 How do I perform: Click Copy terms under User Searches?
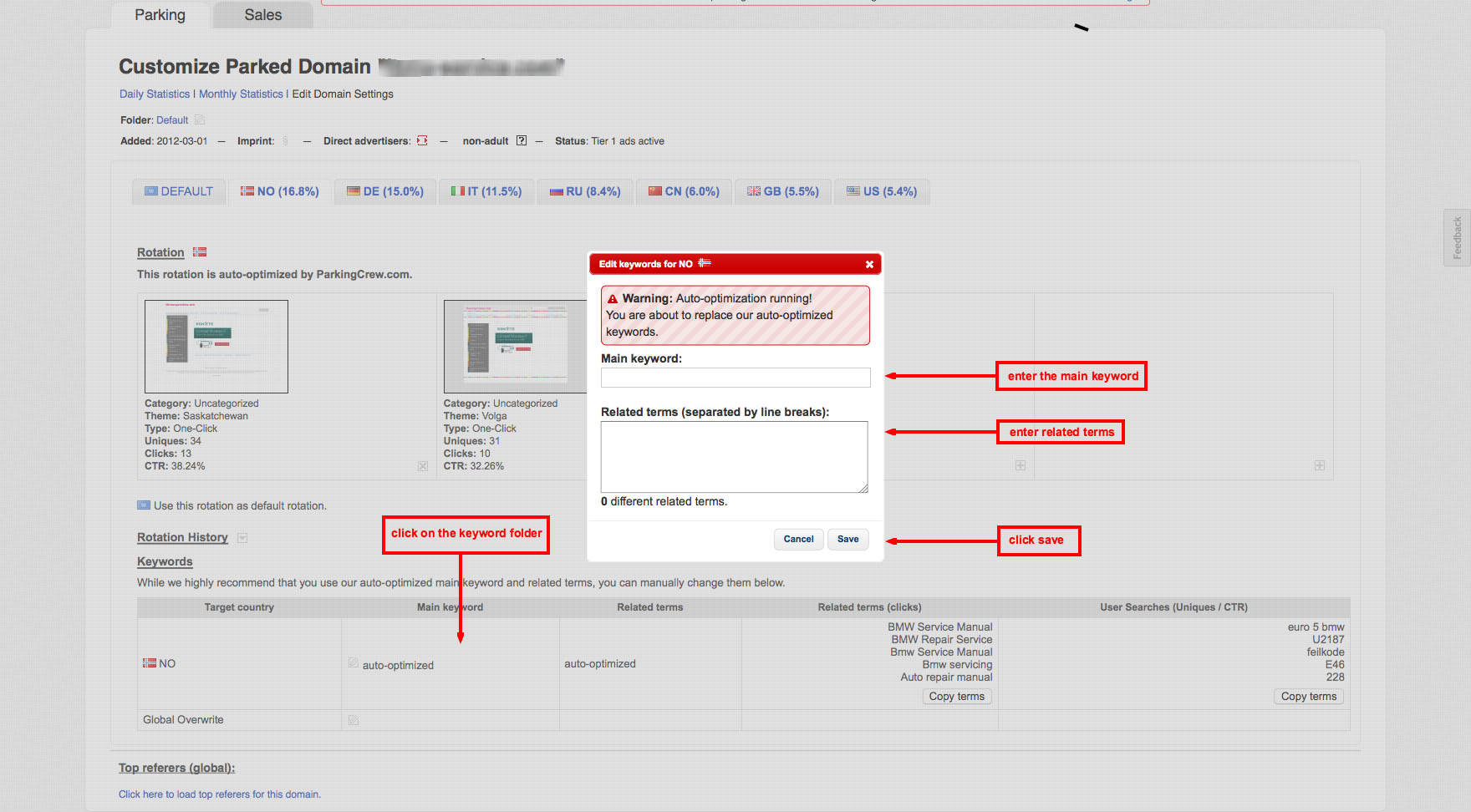1308,697
